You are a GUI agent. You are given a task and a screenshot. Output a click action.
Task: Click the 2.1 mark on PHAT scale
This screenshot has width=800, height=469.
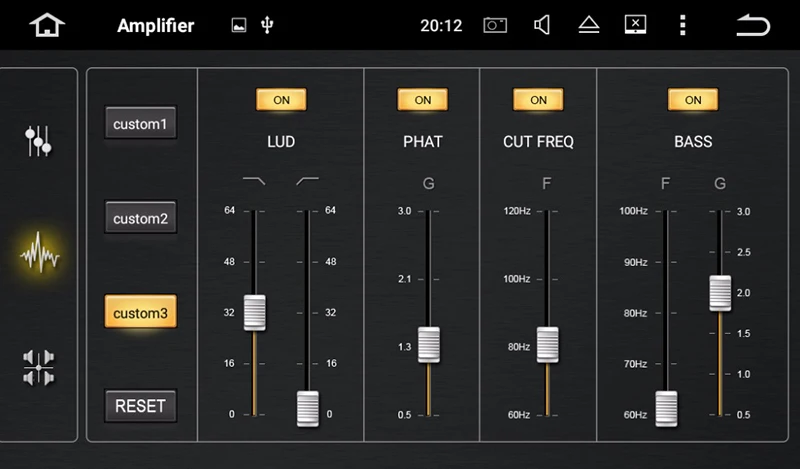pos(405,279)
